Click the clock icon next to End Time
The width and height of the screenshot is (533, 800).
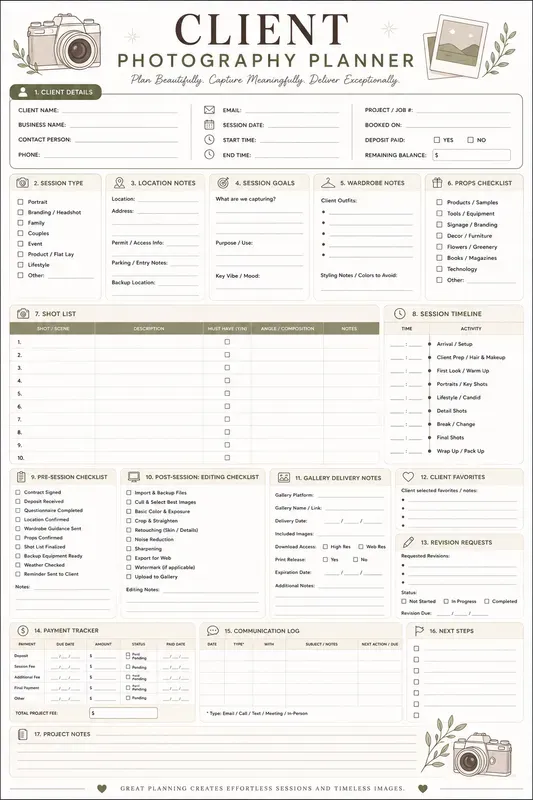pyautogui.click(x=209, y=154)
